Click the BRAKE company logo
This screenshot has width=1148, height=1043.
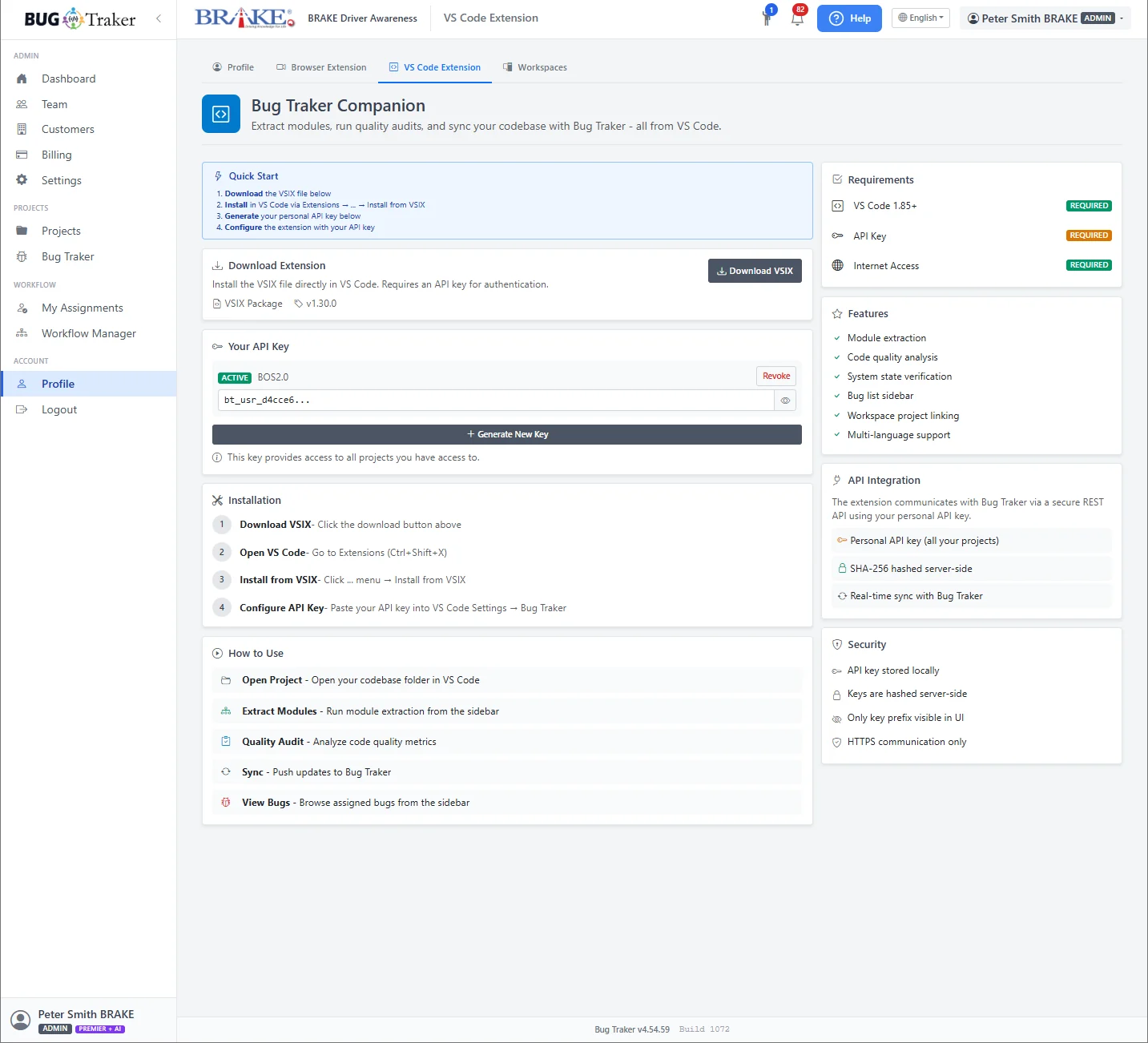pyautogui.click(x=244, y=18)
